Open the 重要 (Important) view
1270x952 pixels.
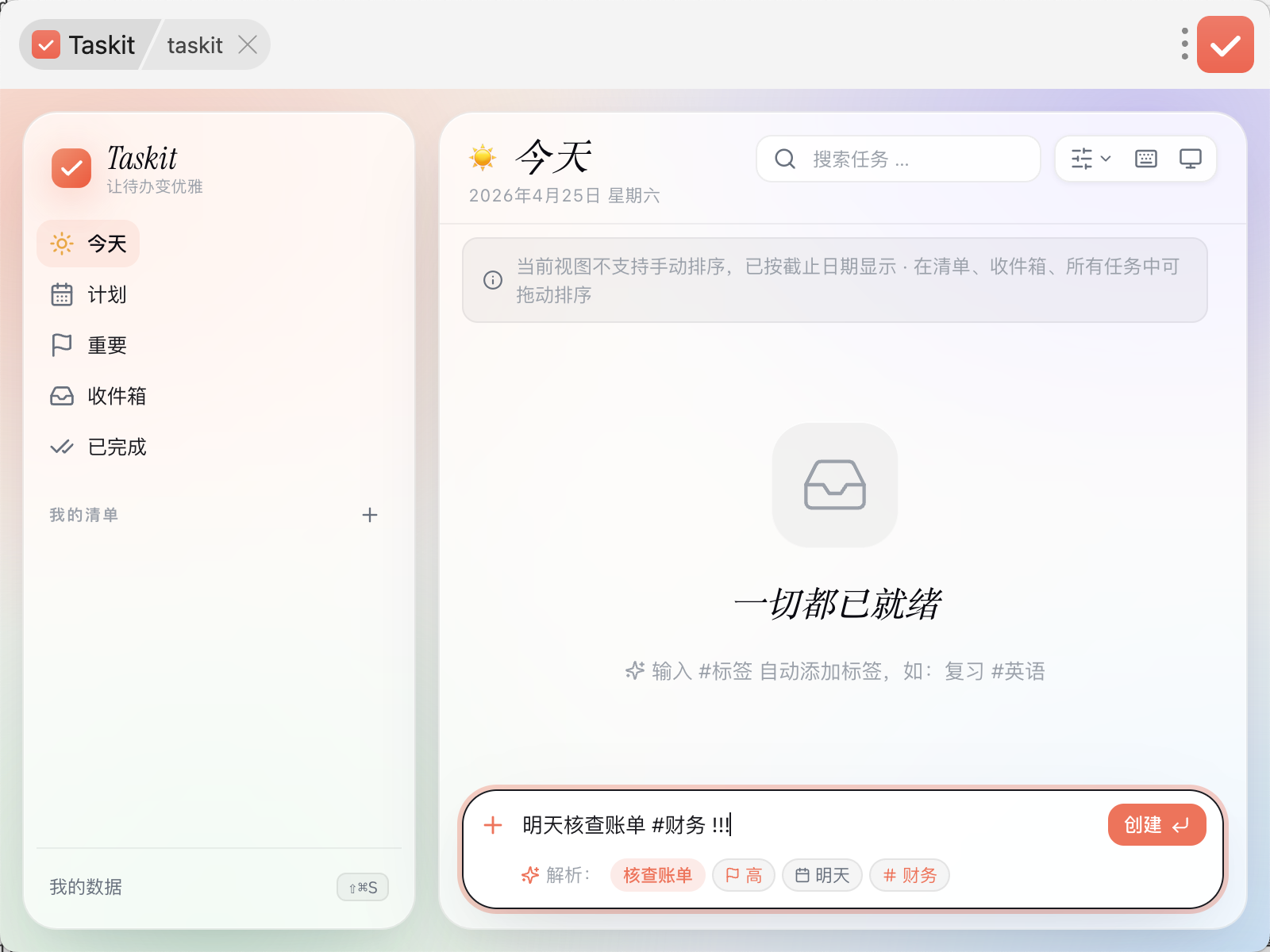click(x=88, y=345)
